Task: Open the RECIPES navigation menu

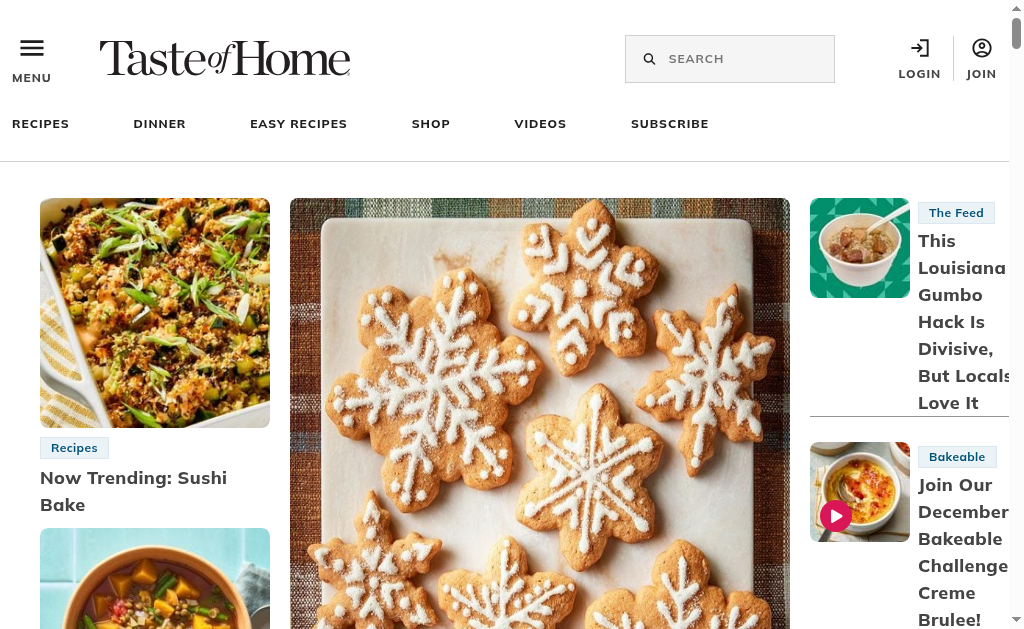Action: click(40, 124)
